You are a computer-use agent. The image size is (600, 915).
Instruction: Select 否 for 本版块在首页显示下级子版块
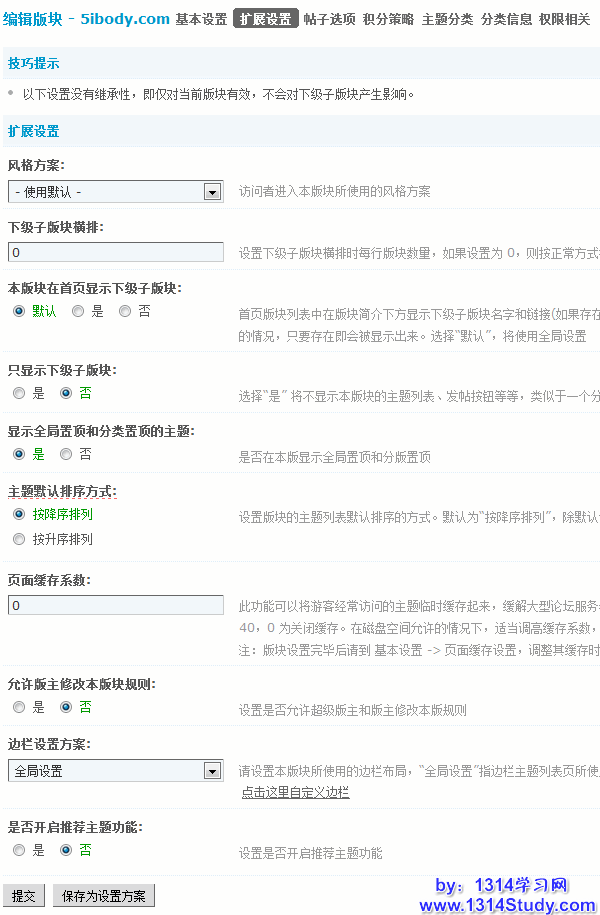125,312
